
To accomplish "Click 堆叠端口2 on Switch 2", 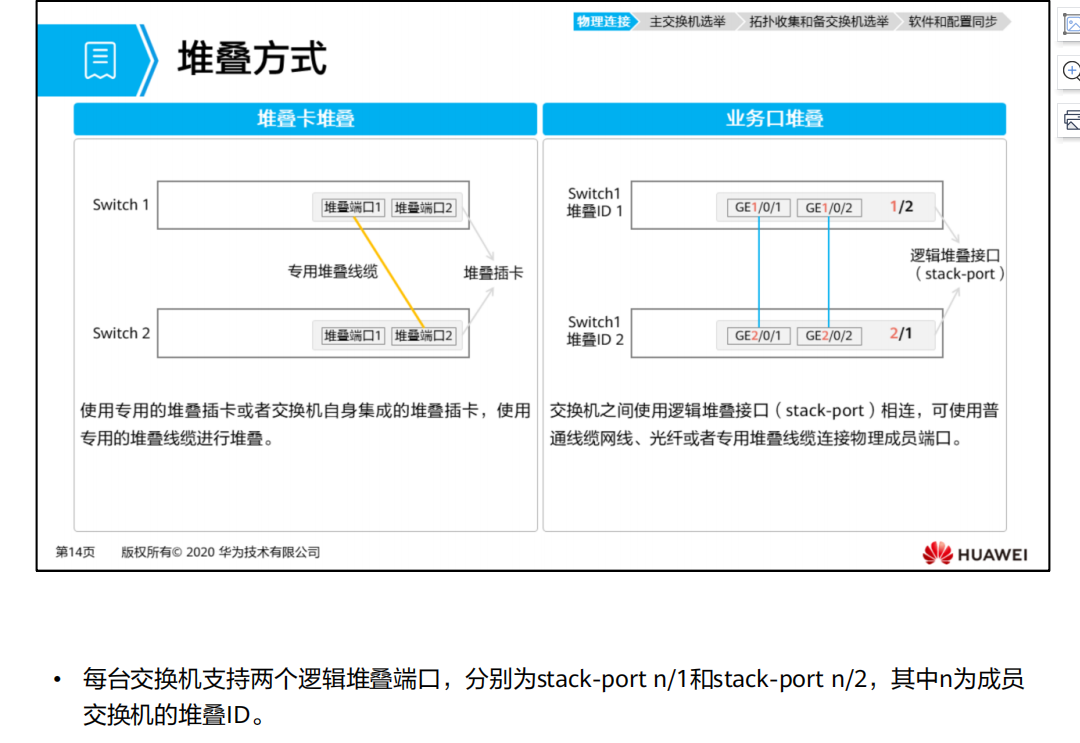I will (x=424, y=335).
